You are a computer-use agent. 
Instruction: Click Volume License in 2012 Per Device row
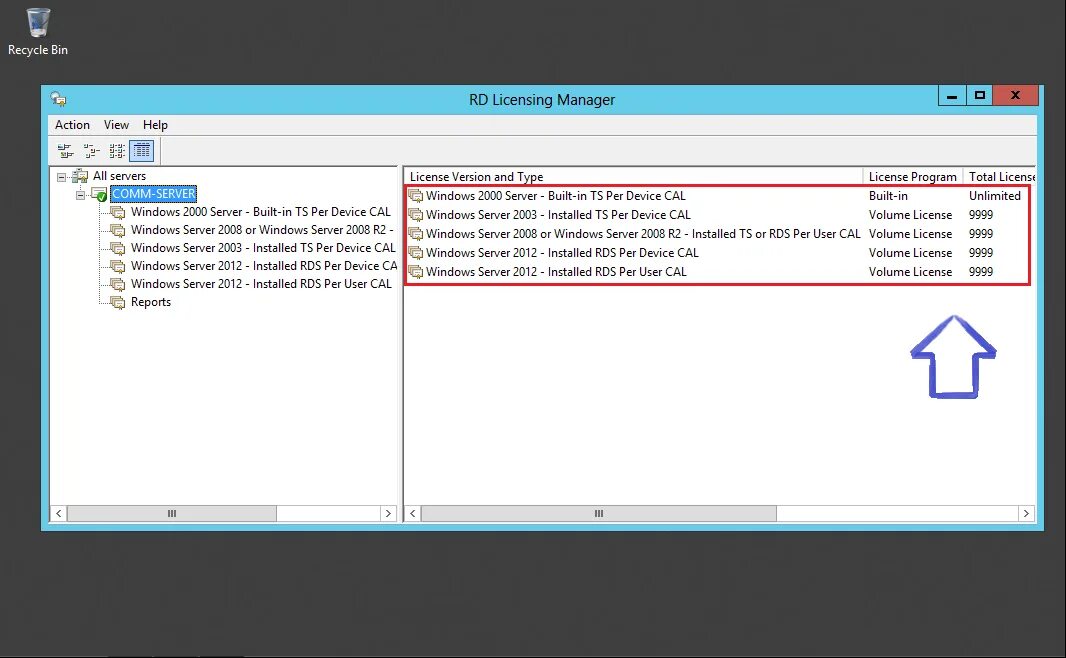click(x=910, y=253)
